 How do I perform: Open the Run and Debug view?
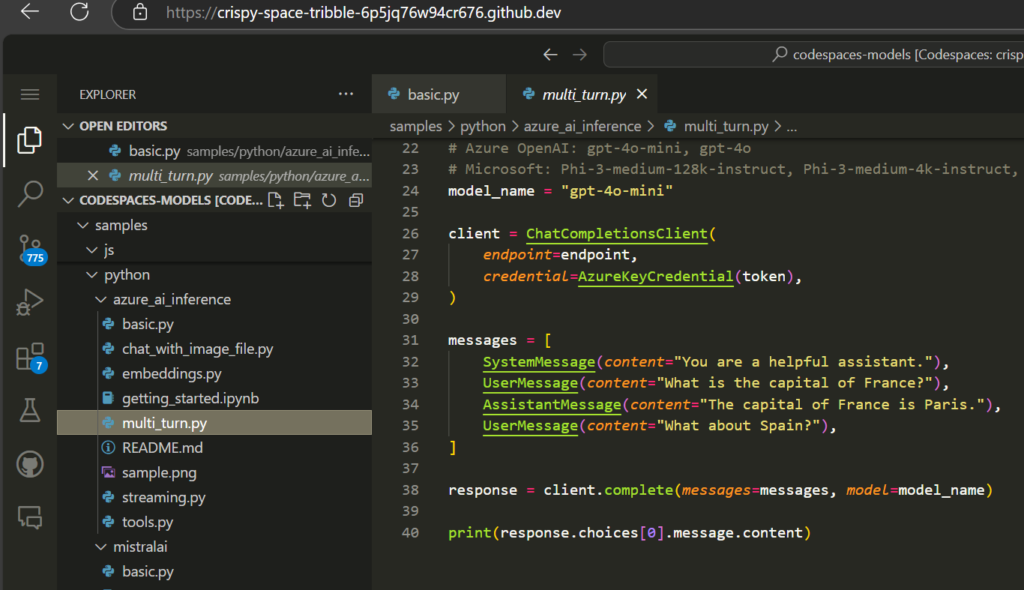click(x=30, y=302)
